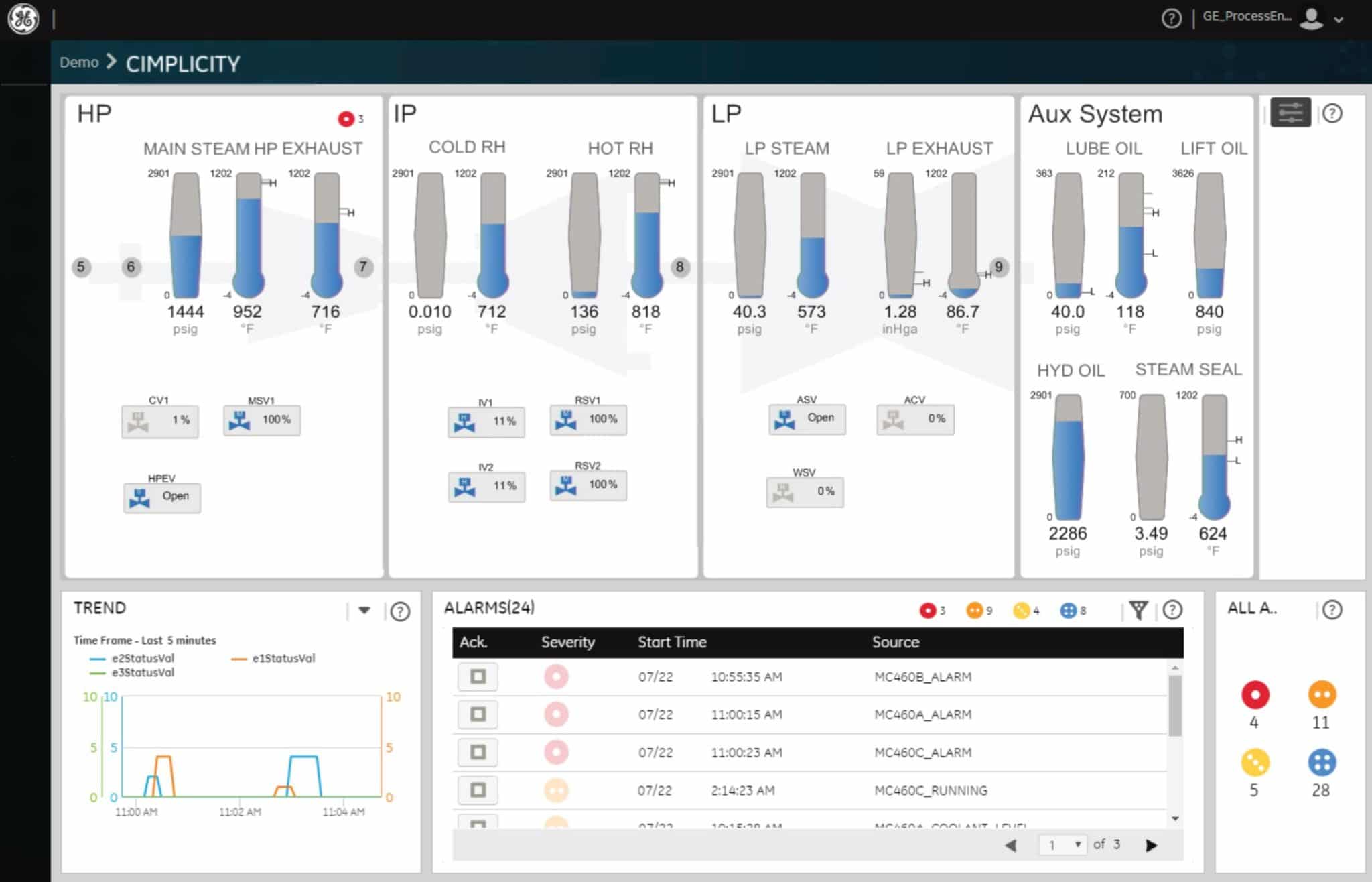Image resolution: width=1372 pixels, height=882 pixels.
Task: Click the e2StatusVal legend entry
Action: (133, 658)
